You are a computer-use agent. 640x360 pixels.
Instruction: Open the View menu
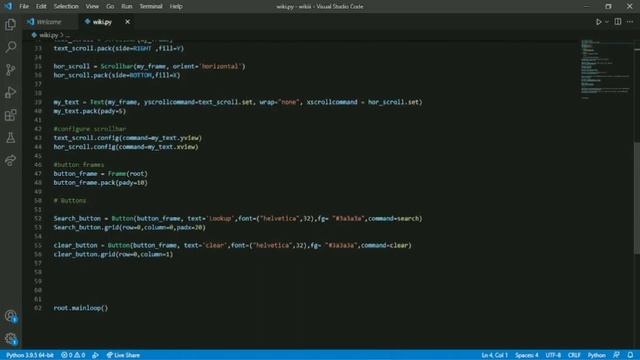(x=92, y=7)
